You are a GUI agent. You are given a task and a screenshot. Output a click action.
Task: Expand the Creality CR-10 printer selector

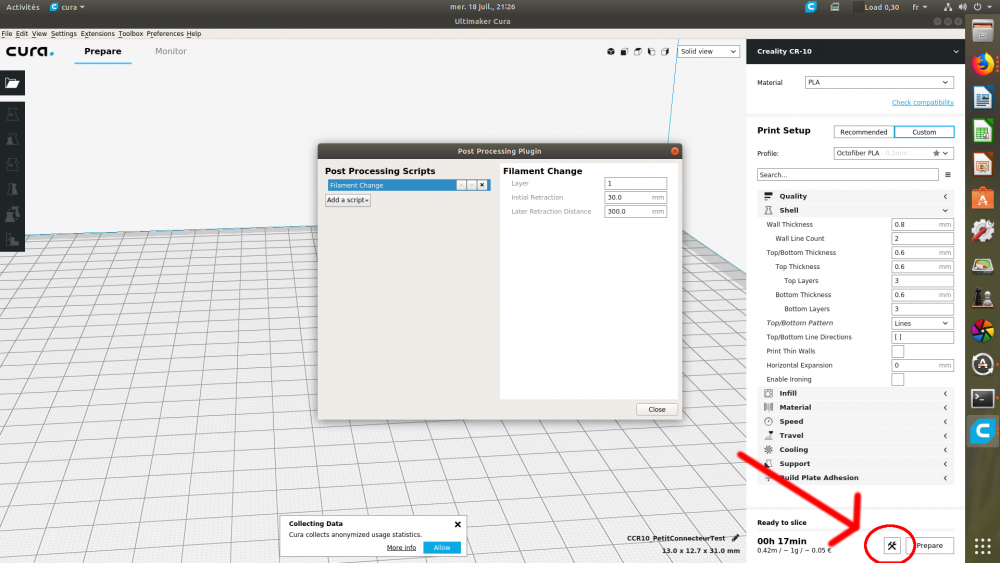click(x=855, y=52)
